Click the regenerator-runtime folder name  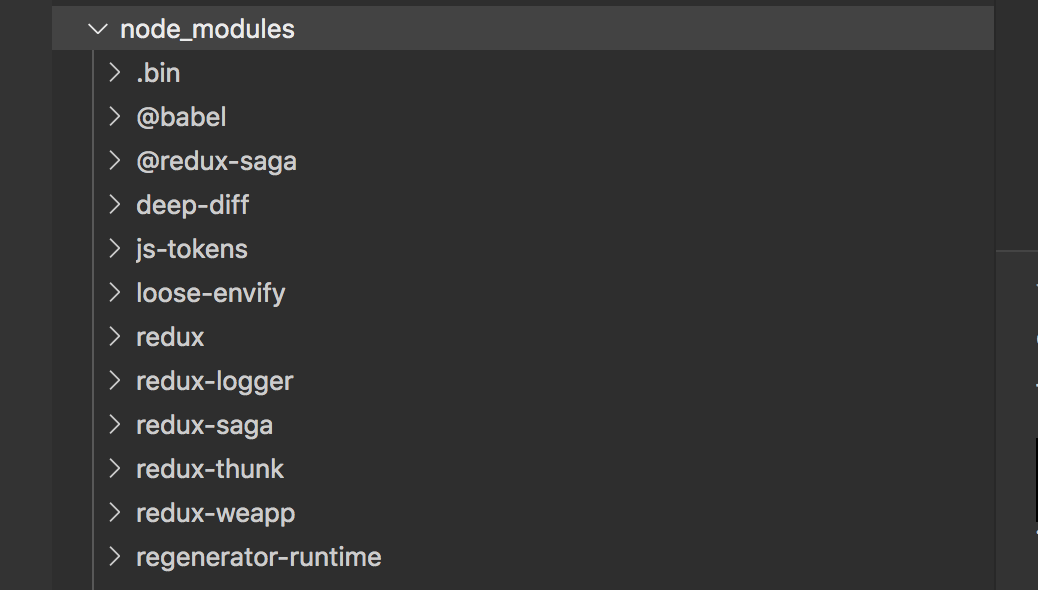[x=258, y=557]
